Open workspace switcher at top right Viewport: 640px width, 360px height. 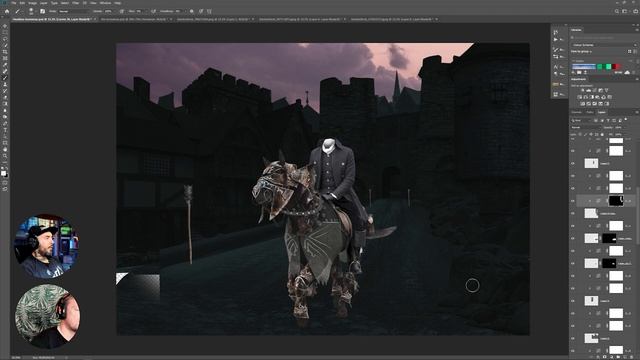click(625, 11)
